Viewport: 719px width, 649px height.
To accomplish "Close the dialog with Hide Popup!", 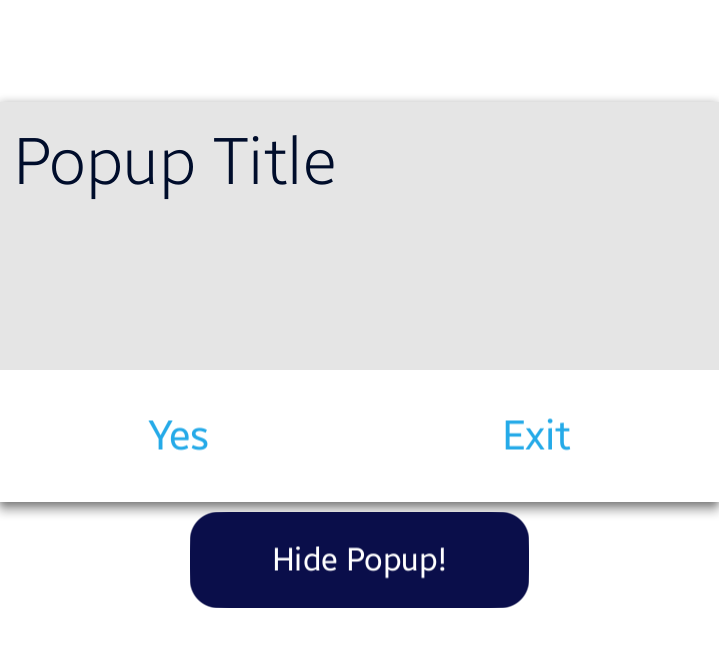I will [359, 560].
